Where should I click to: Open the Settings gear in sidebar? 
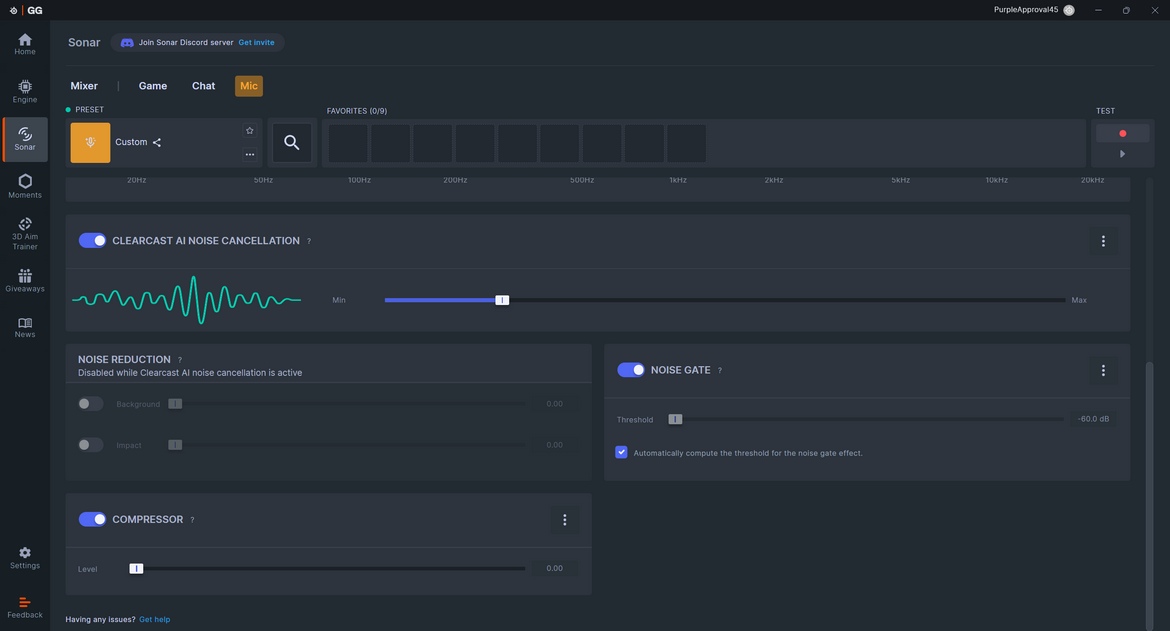click(x=25, y=557)
